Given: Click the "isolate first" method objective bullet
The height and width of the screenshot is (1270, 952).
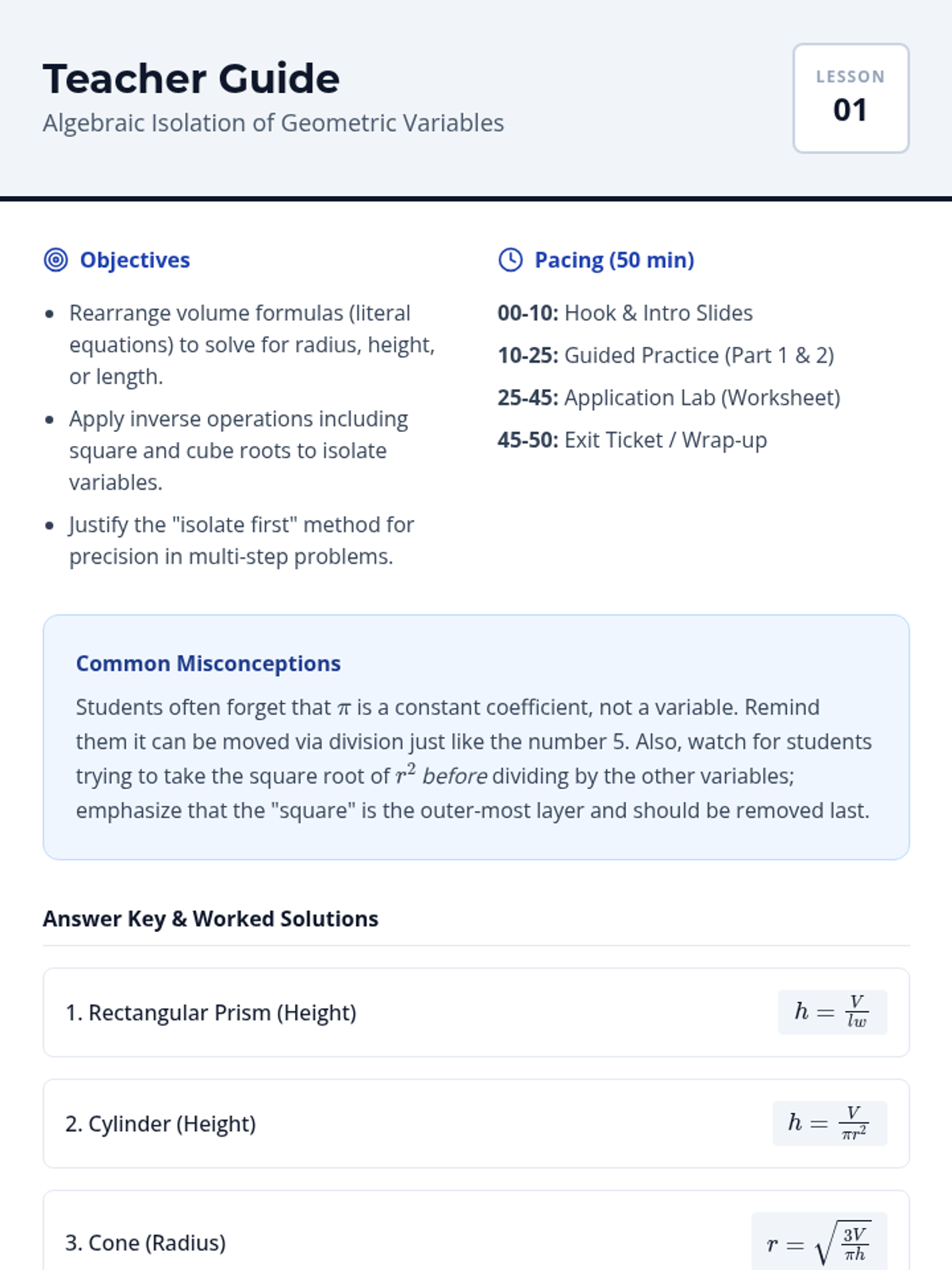Looking at the screenshot, I should 241,541.
